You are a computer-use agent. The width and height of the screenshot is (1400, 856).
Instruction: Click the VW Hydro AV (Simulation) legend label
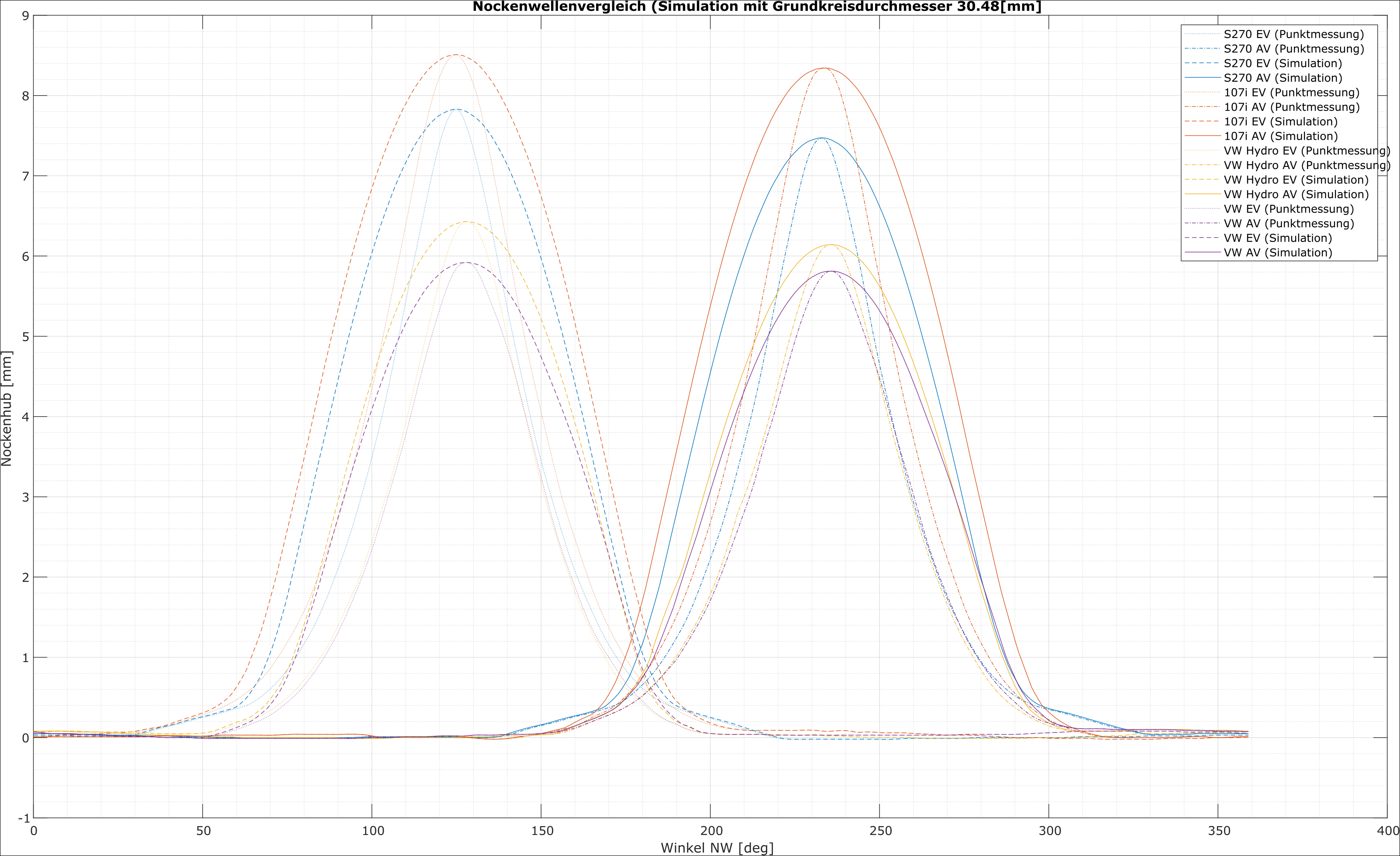coord(1296,194)
